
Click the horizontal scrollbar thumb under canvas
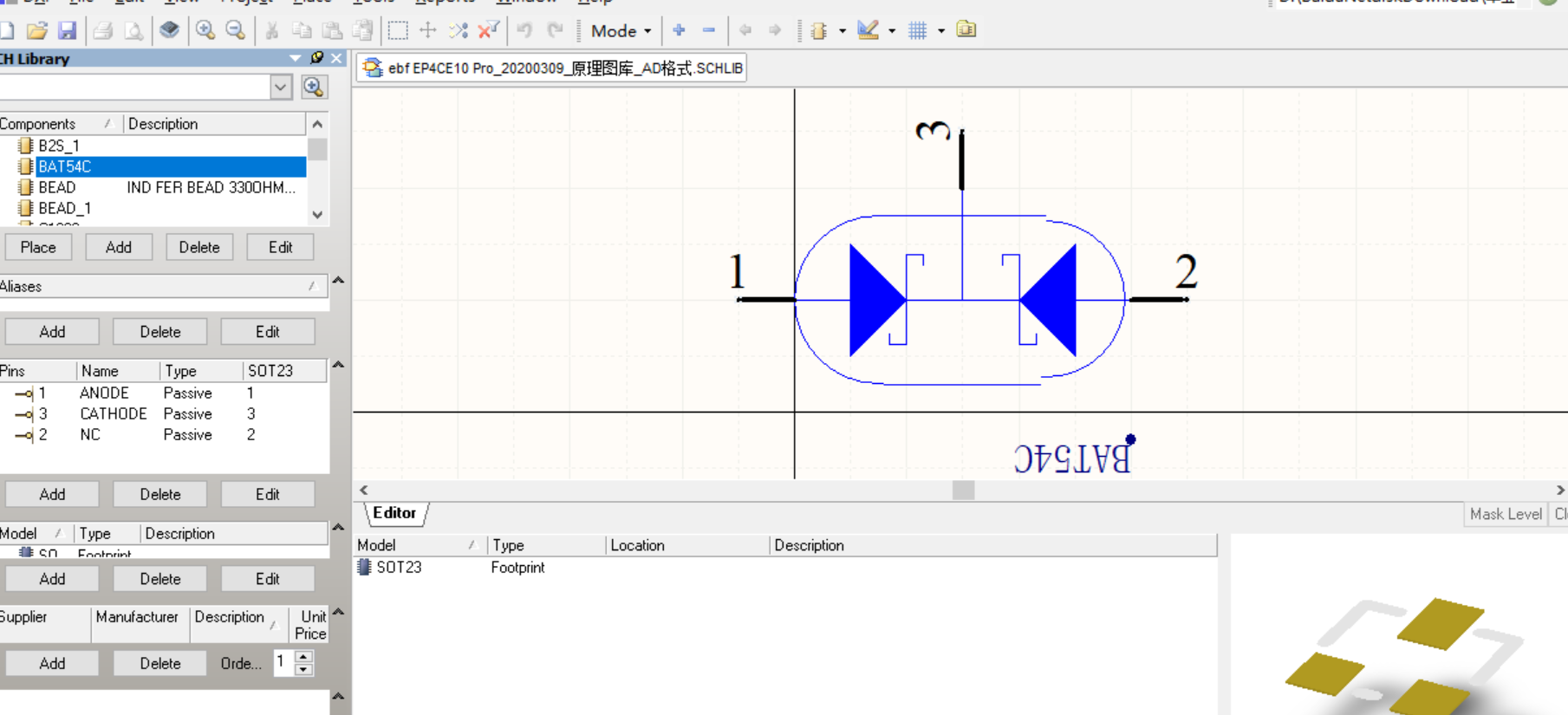(x=963, y=491)
